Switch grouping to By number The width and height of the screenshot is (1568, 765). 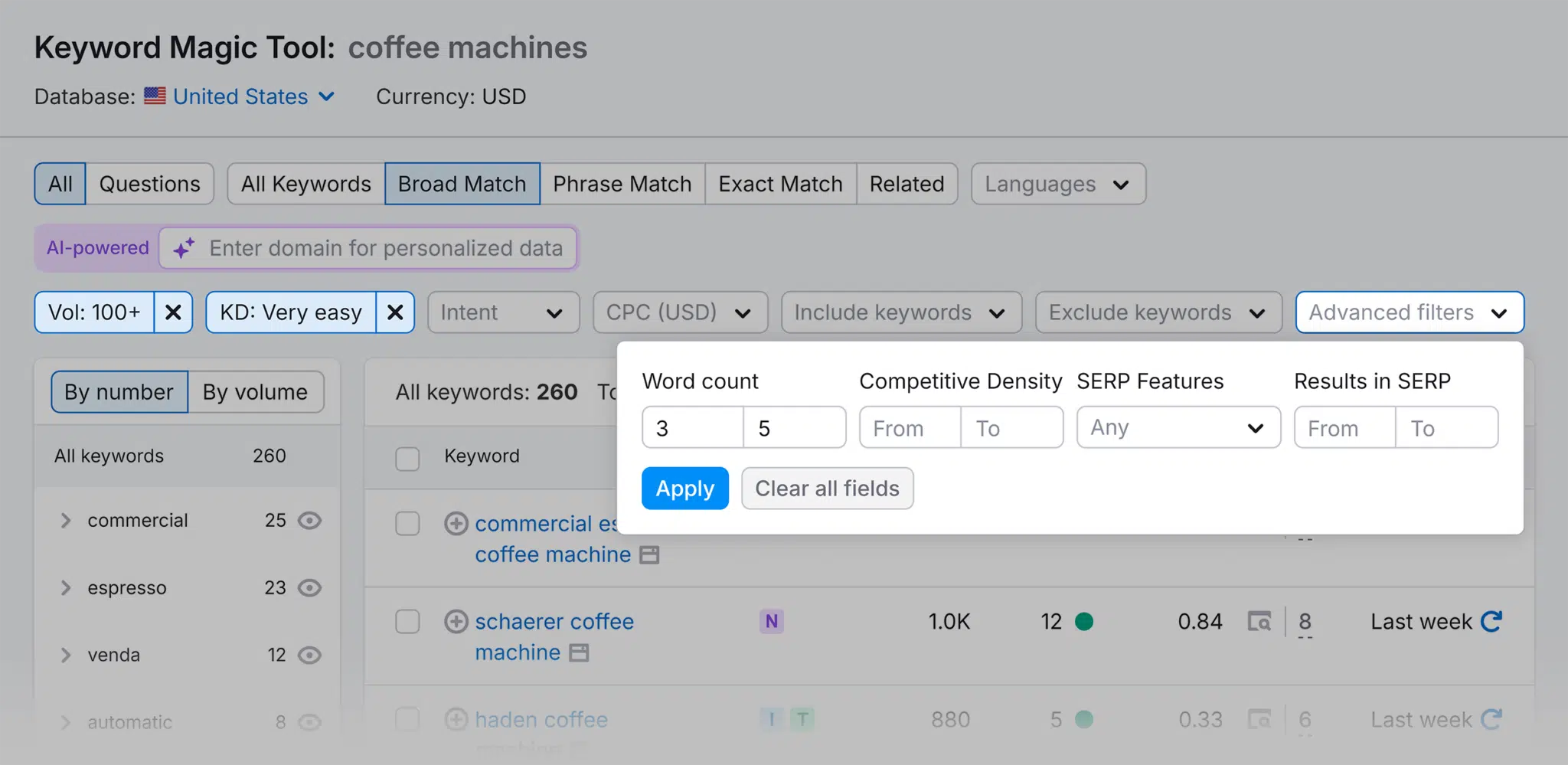[119, 392]
